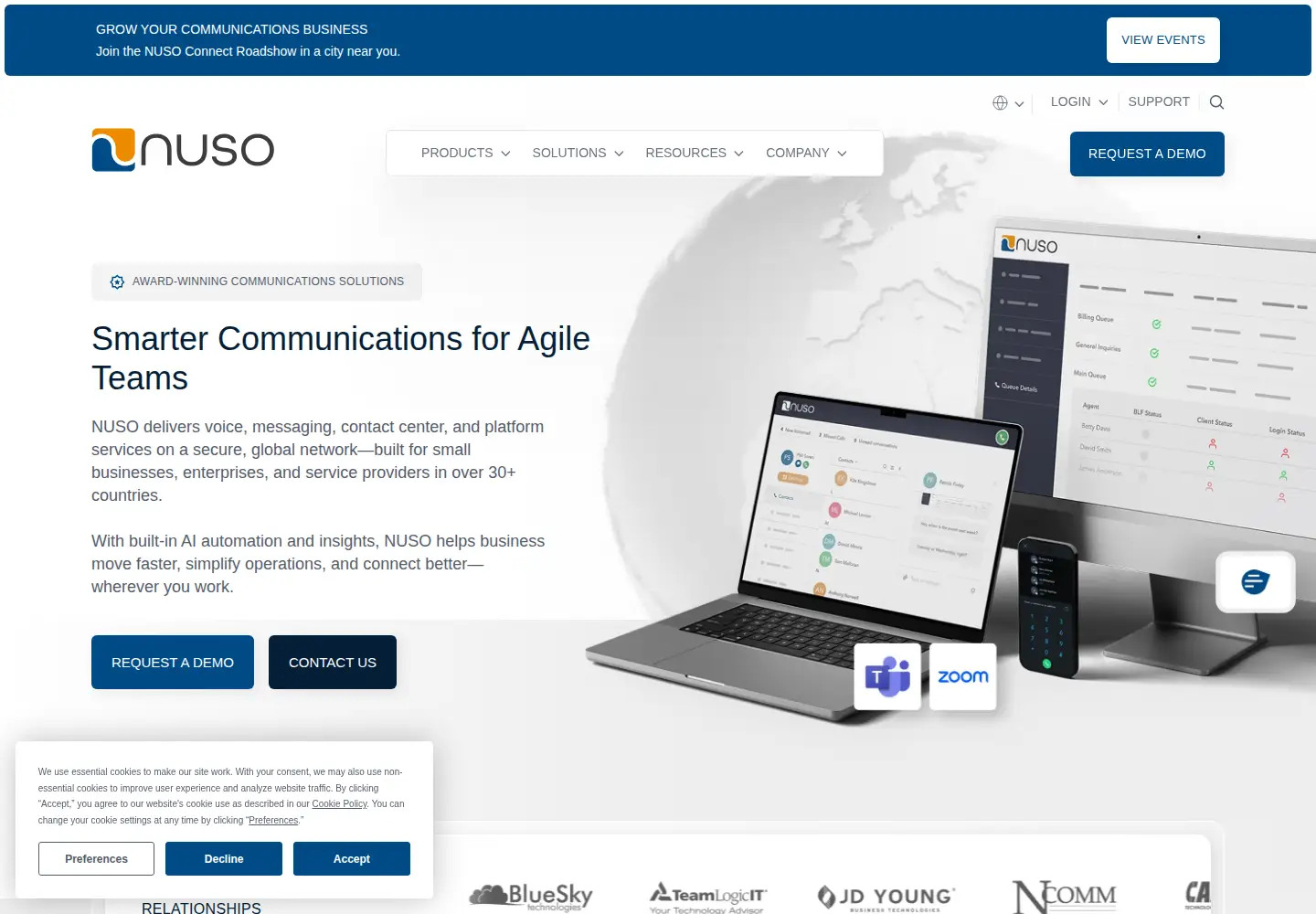This screenshot has height=914, width=1316.
Task: Click the NUSO logo on monitor mockup
Action: [1029, 244]
